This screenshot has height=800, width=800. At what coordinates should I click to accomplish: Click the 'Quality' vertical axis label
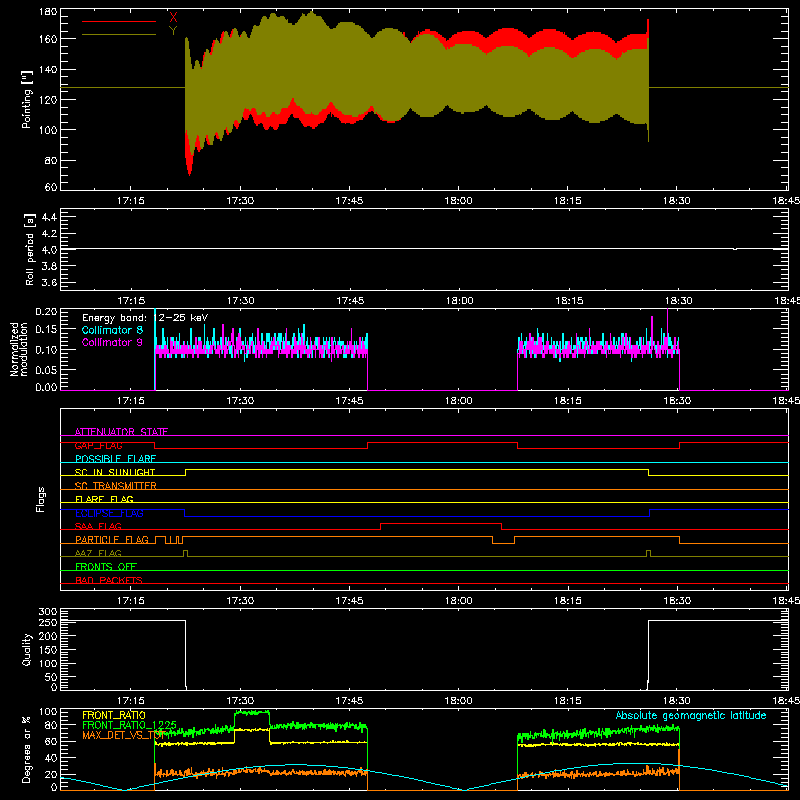point(27,649)
